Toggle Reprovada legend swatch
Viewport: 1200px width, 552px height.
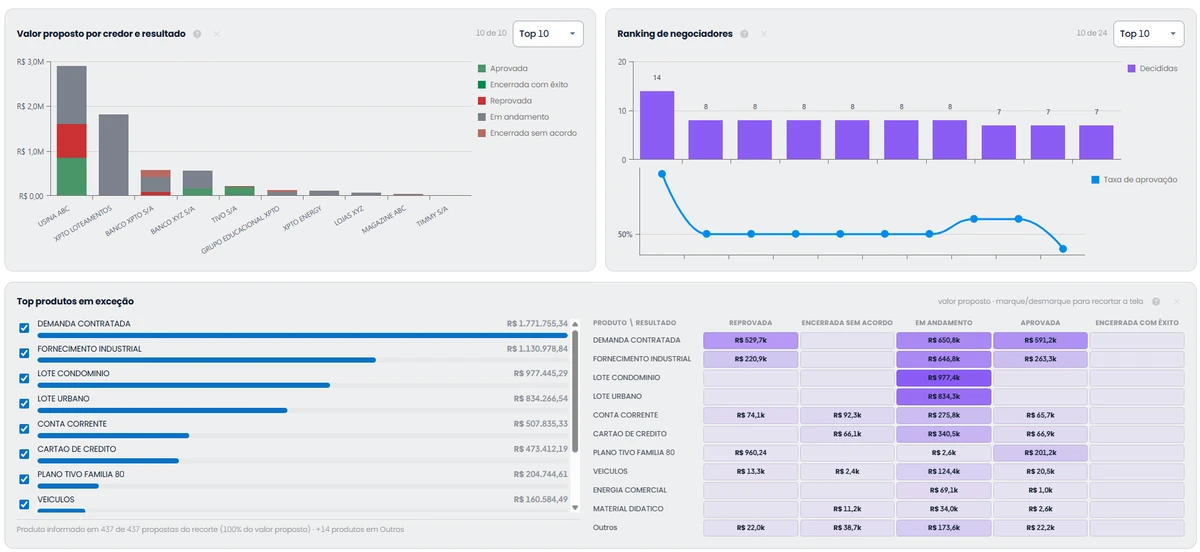pyautogui.click(x=482, y=100)
